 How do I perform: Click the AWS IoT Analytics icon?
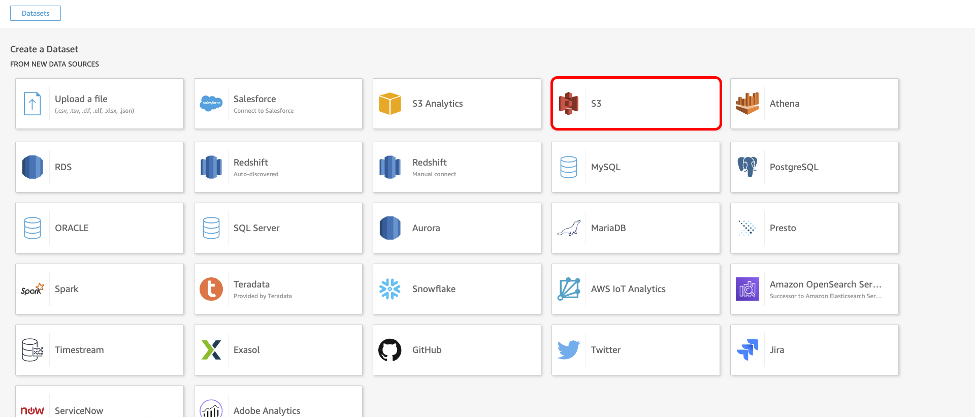point(568,289)
